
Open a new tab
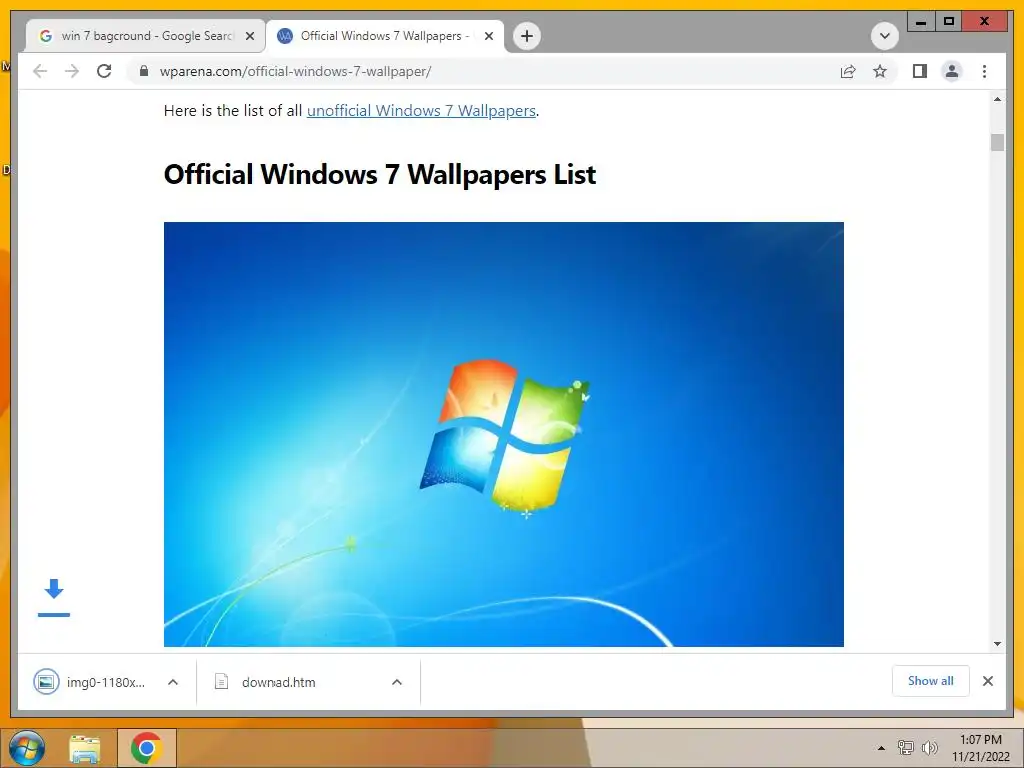pos(527,36)
